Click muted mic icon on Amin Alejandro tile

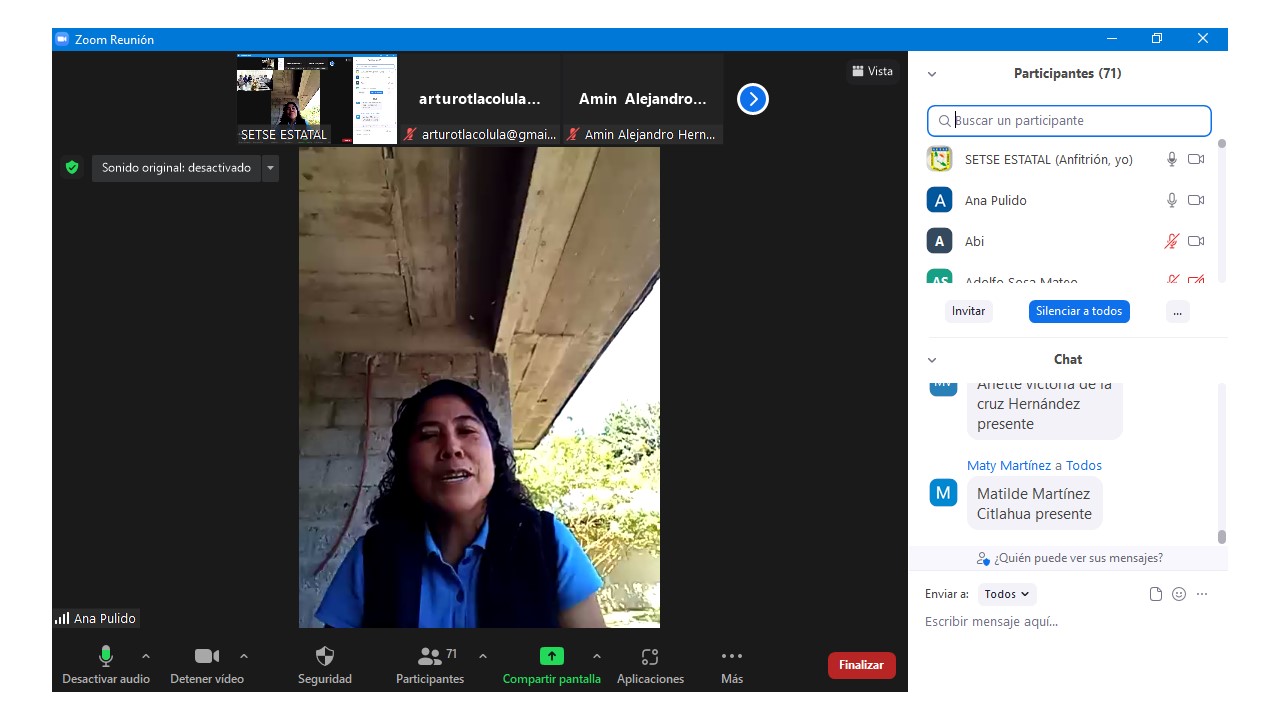pyautogui.click(x=573, y=135)
